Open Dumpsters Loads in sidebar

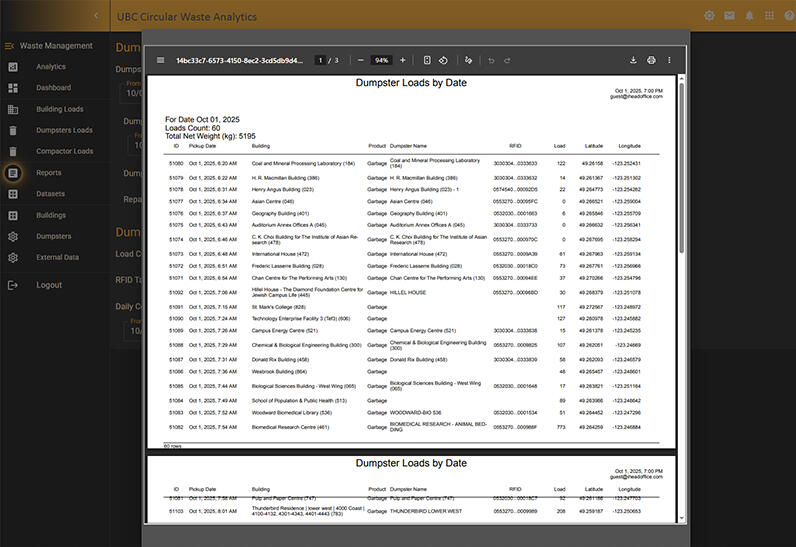click(x=64, y=130)
